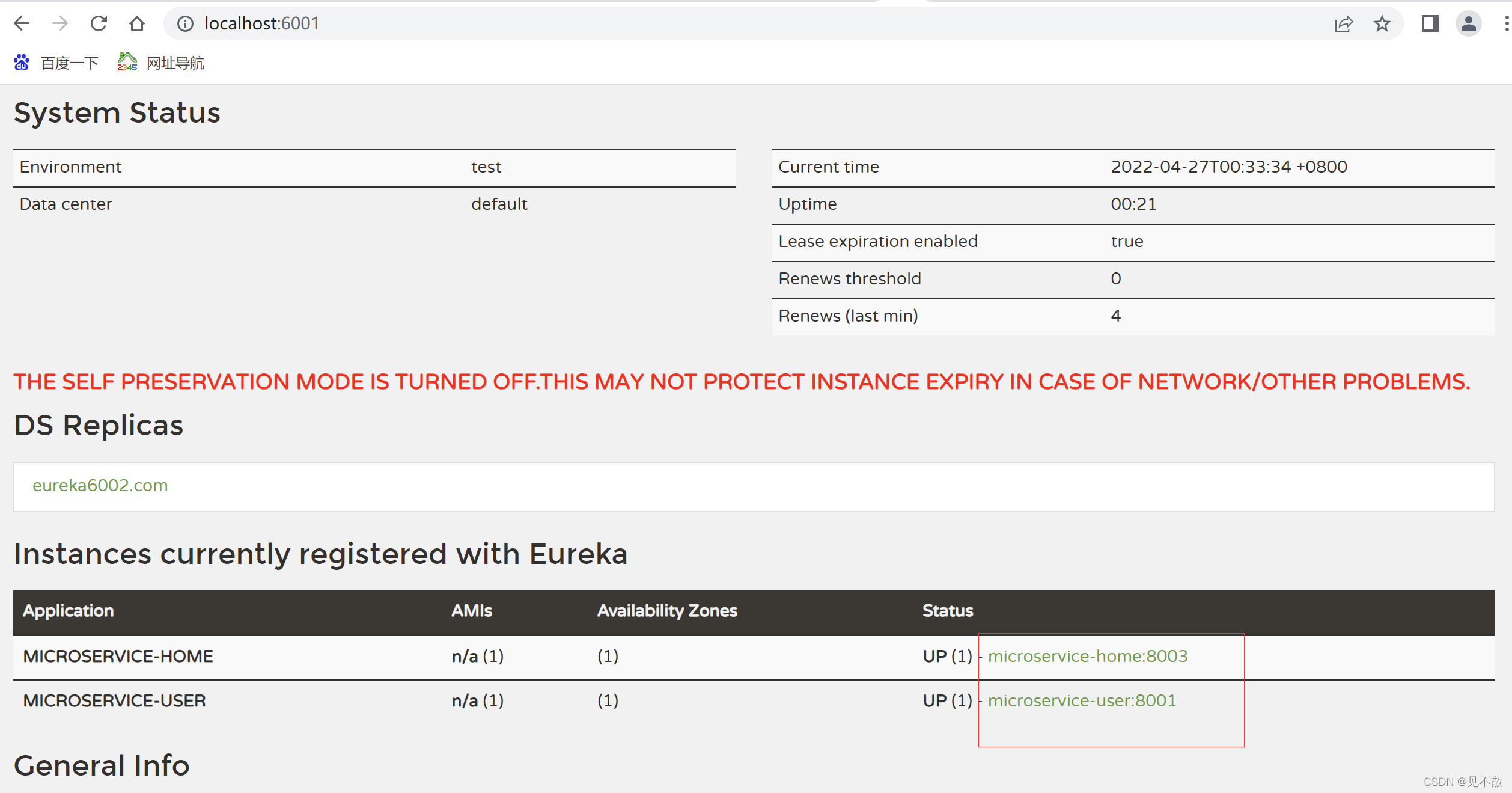
Task: Bookmark this page with star icon
Action: tap(1382, 23)
